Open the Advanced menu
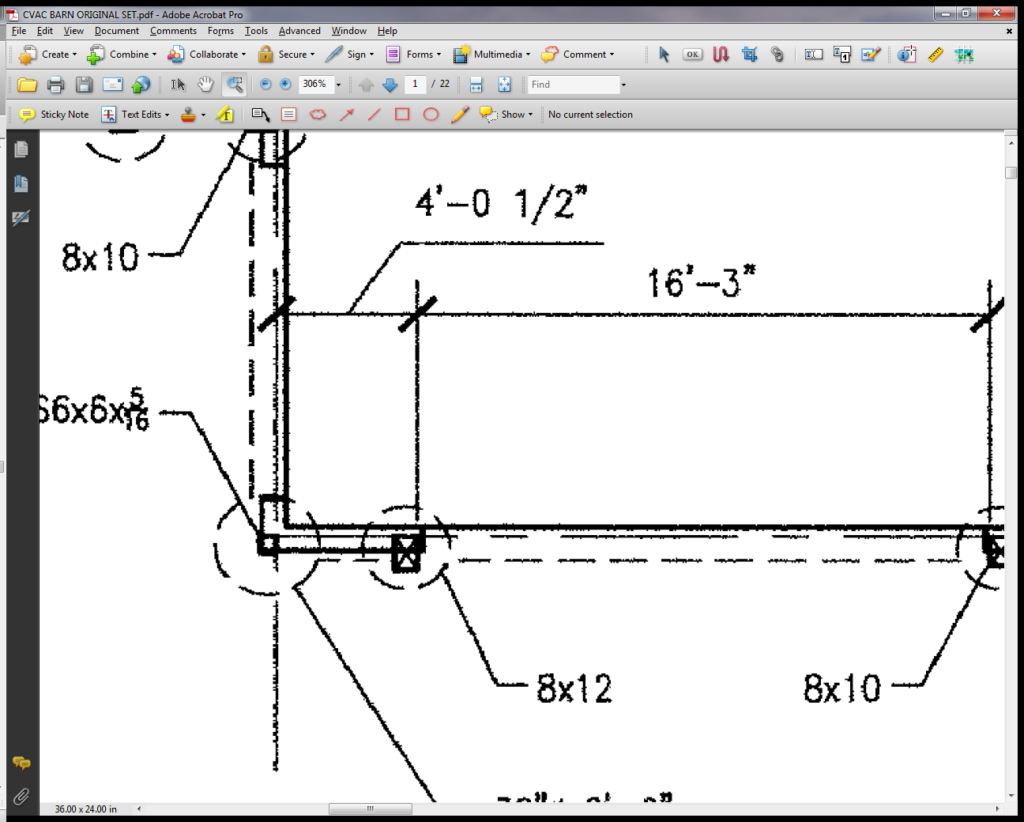This screenshot has height=822, width=1024. point(299,31)
